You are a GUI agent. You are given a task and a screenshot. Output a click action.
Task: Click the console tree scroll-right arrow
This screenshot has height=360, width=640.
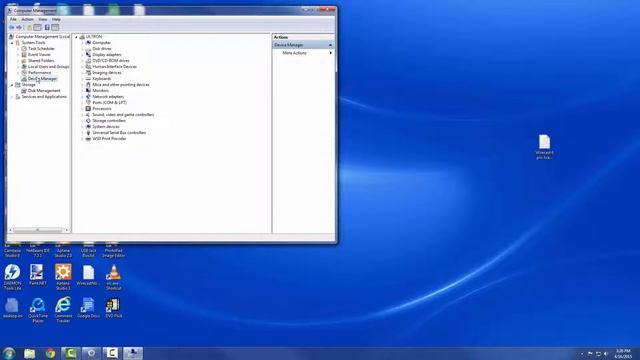coord(67,230)
